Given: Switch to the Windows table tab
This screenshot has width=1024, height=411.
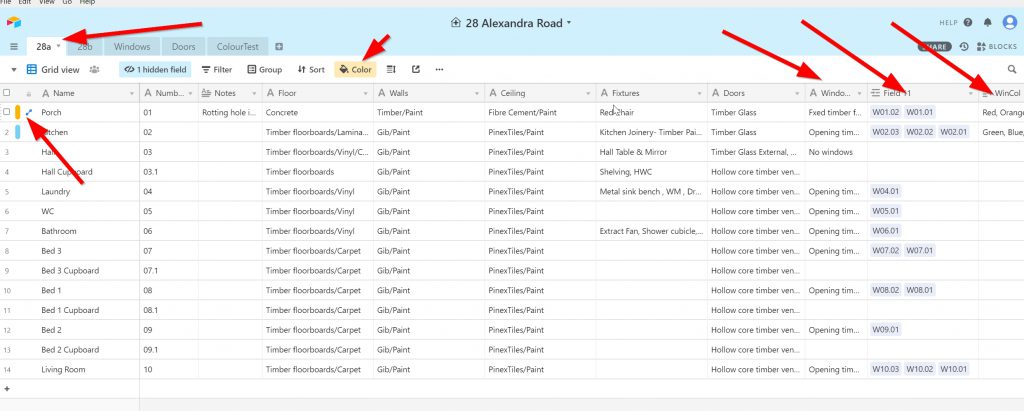Looking at the screenshot, I should (x=132, y=47).
